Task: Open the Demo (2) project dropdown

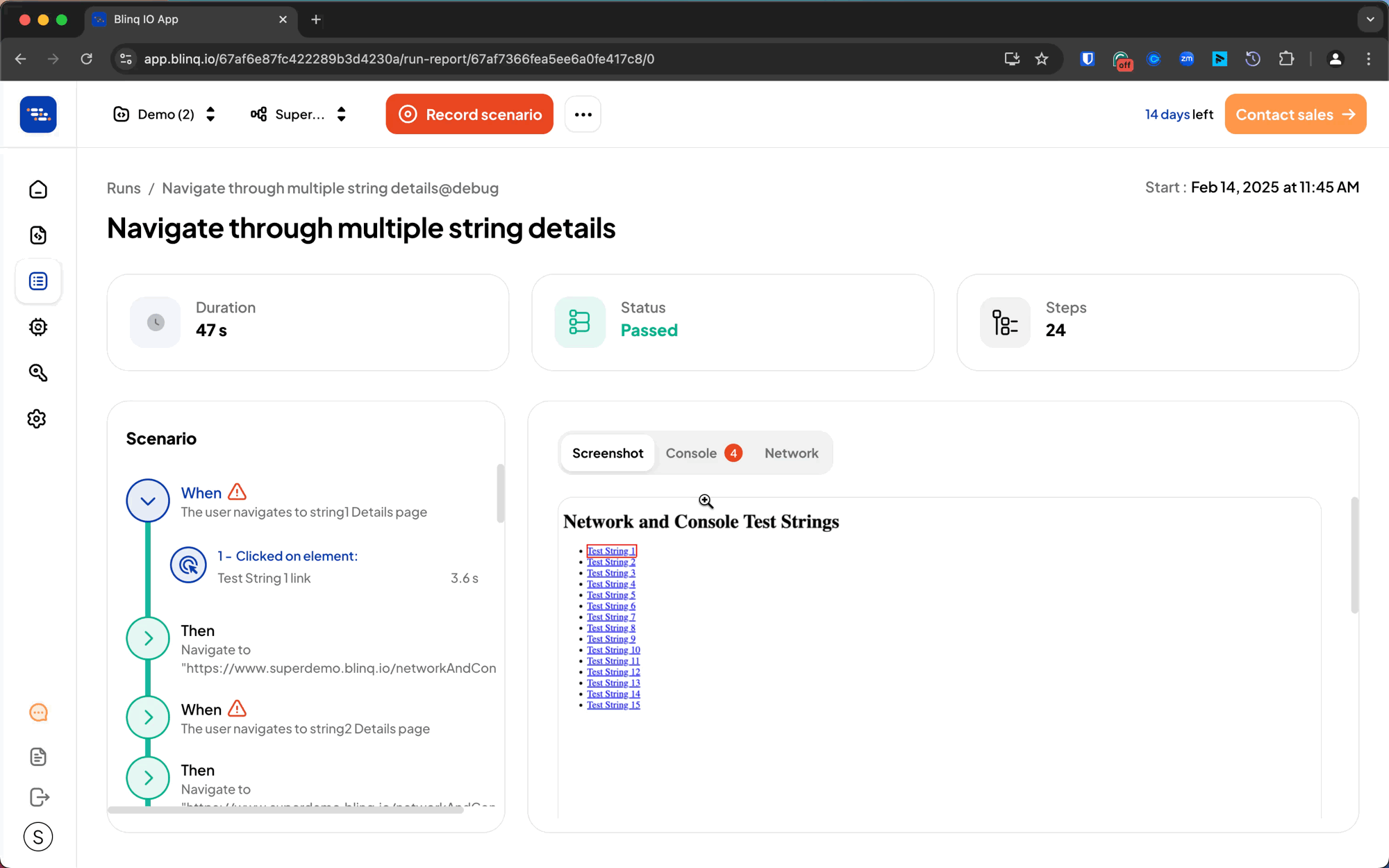Action: 165,115
